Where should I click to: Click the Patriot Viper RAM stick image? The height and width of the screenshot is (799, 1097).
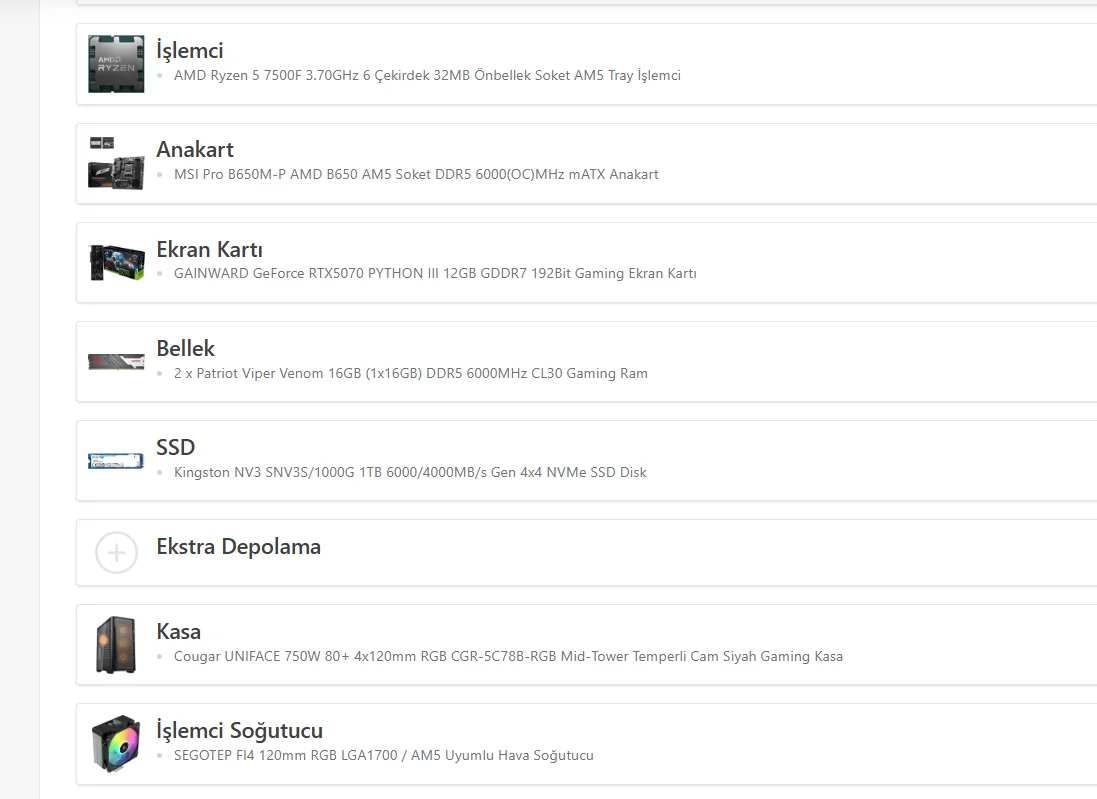(116, 361)
